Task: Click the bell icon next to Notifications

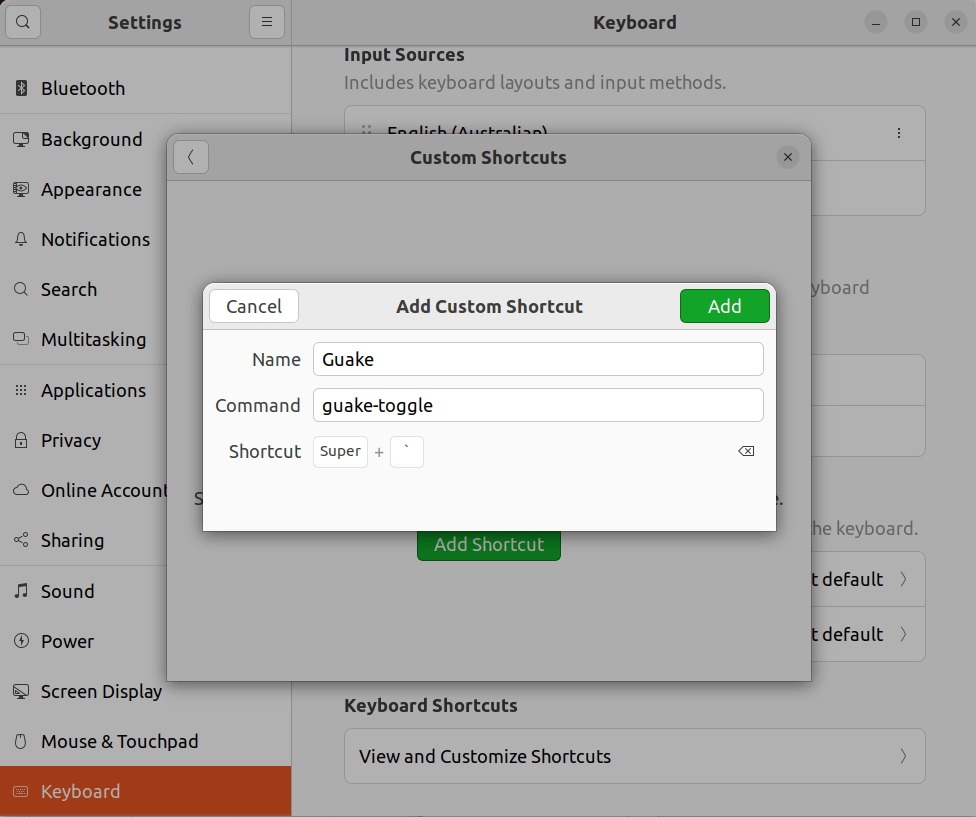Action: 20,239
